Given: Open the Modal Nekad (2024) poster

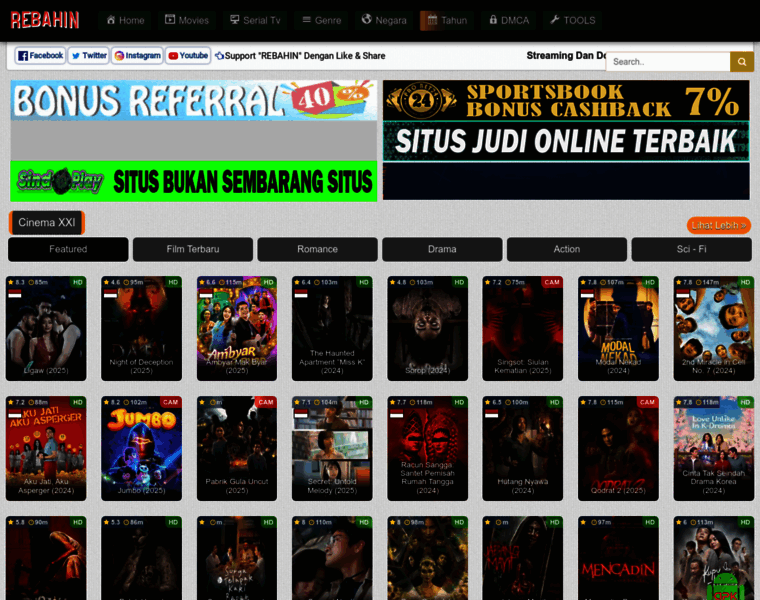Looking at the screenshot, I should [618, 329].
